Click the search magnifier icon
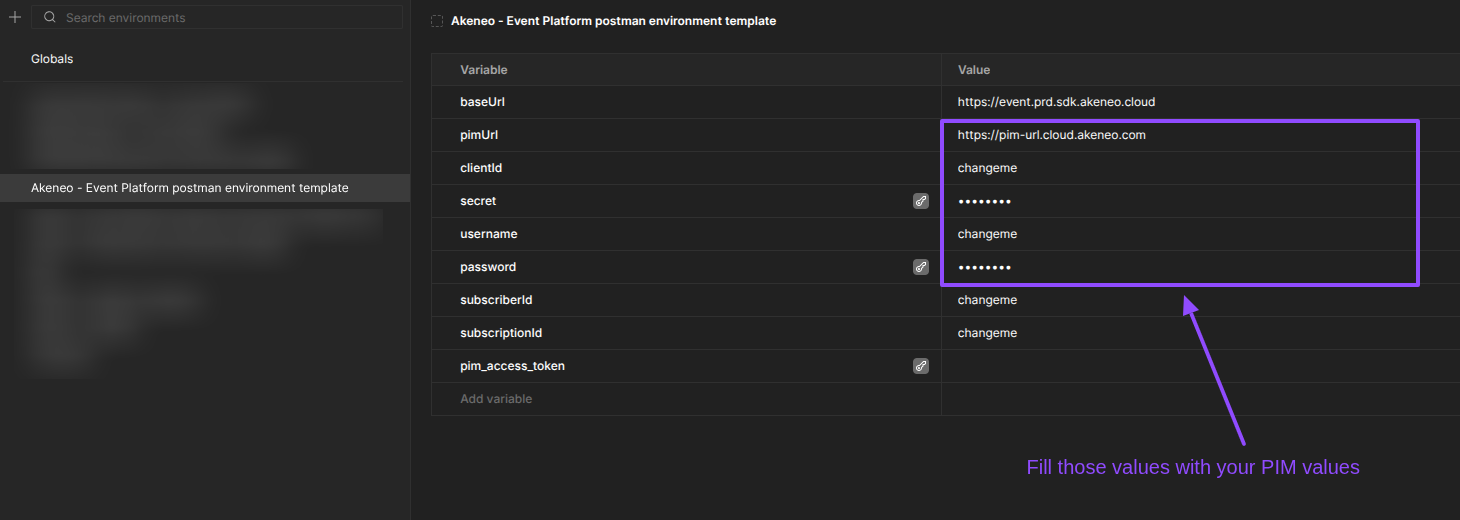1460x520 pixels. point(49,17)
